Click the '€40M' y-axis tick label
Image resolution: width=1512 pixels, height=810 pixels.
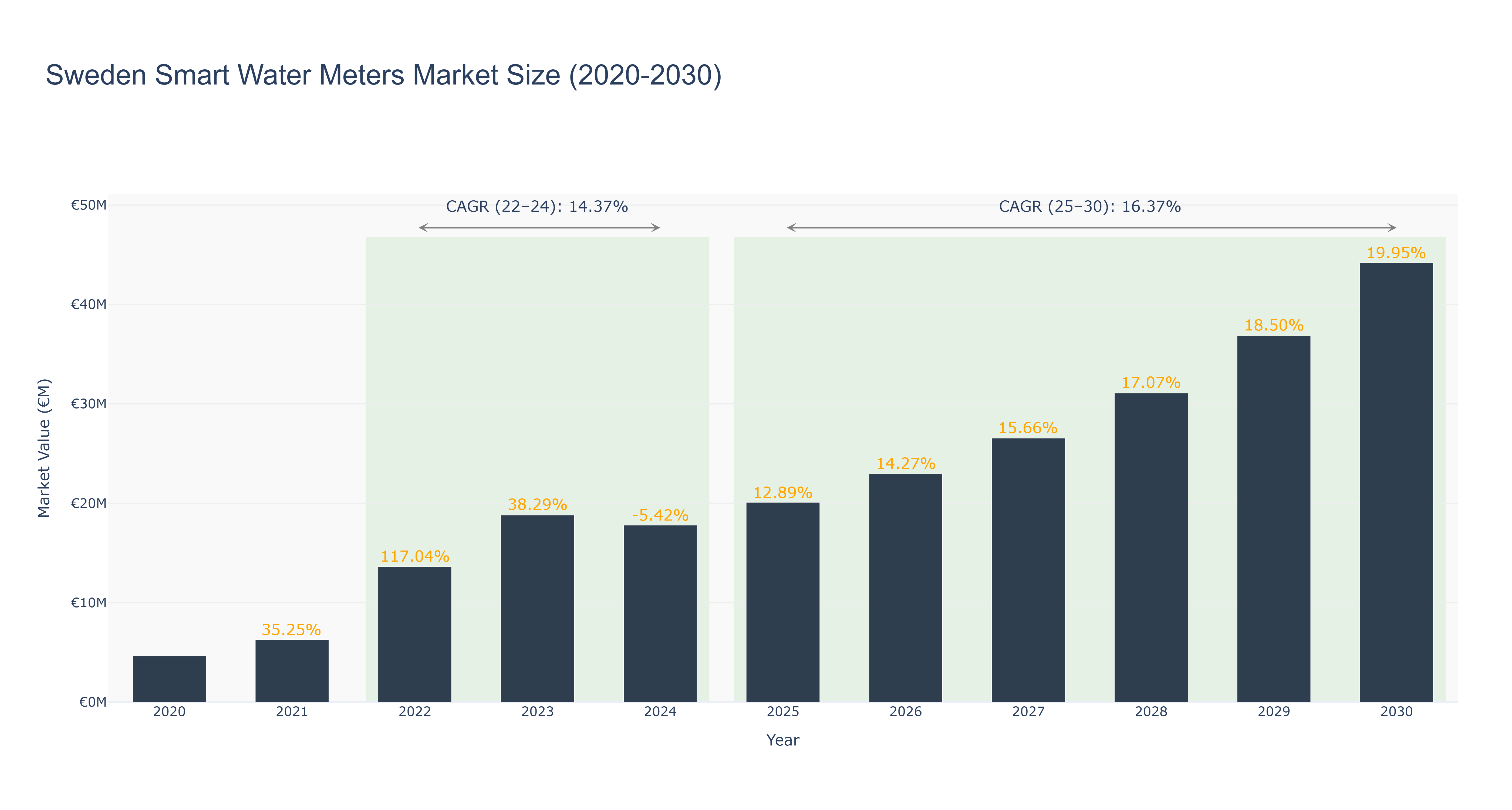[89, 305]
